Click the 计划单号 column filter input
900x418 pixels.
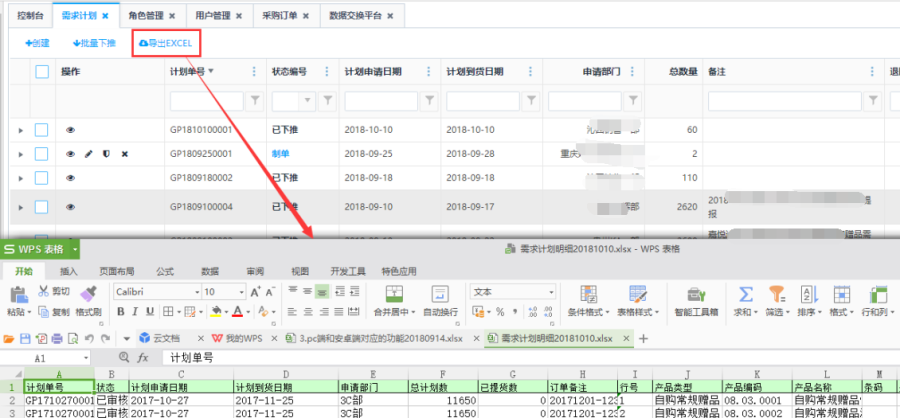tap(206, 100)
